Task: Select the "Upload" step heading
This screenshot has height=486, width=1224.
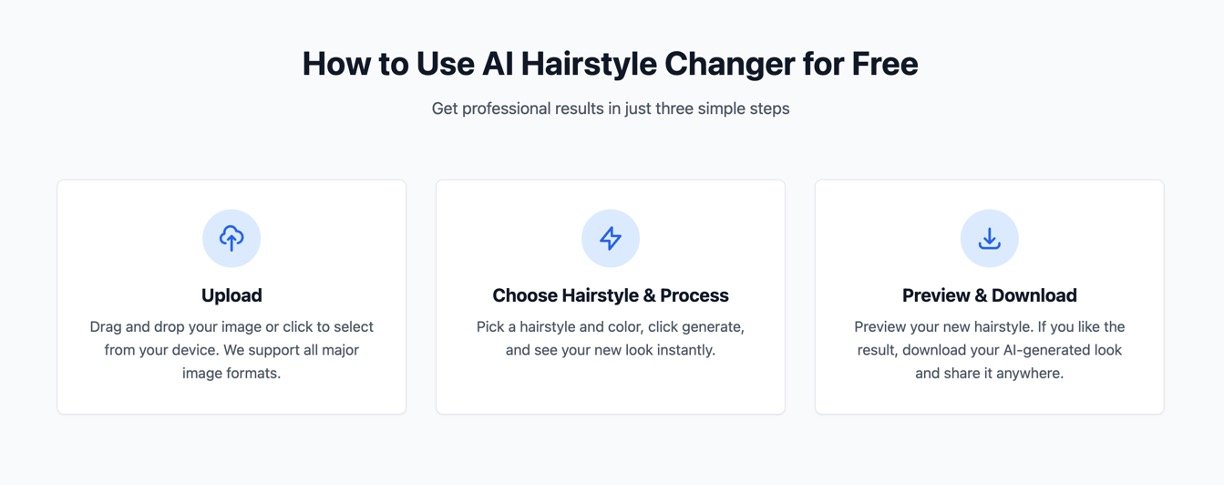Action: point(231,295)
